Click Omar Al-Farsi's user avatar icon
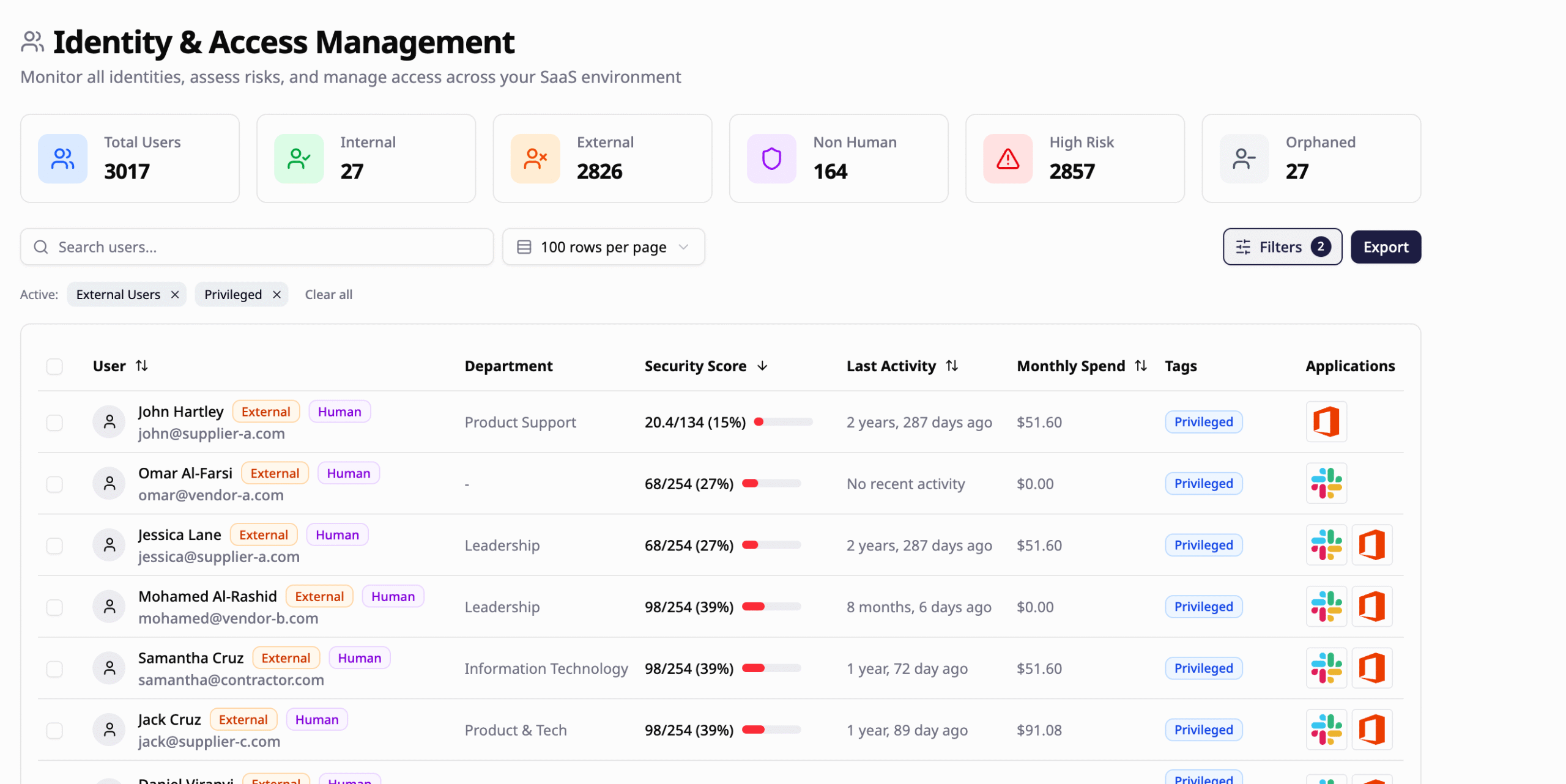 [x=109, y=484]
